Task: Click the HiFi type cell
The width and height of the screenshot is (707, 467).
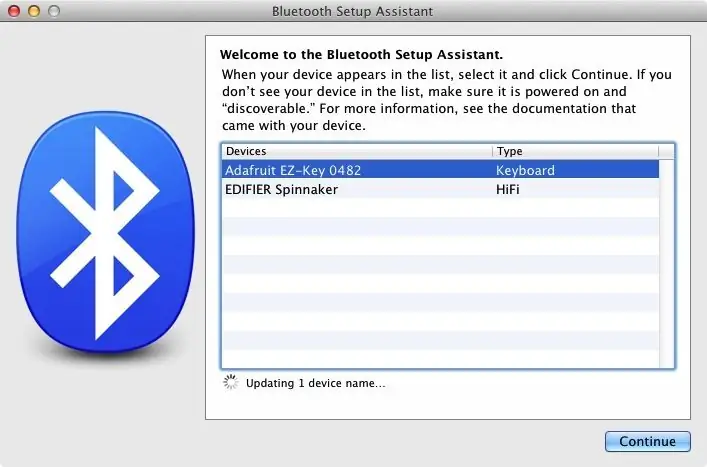Action: [508, 189]
